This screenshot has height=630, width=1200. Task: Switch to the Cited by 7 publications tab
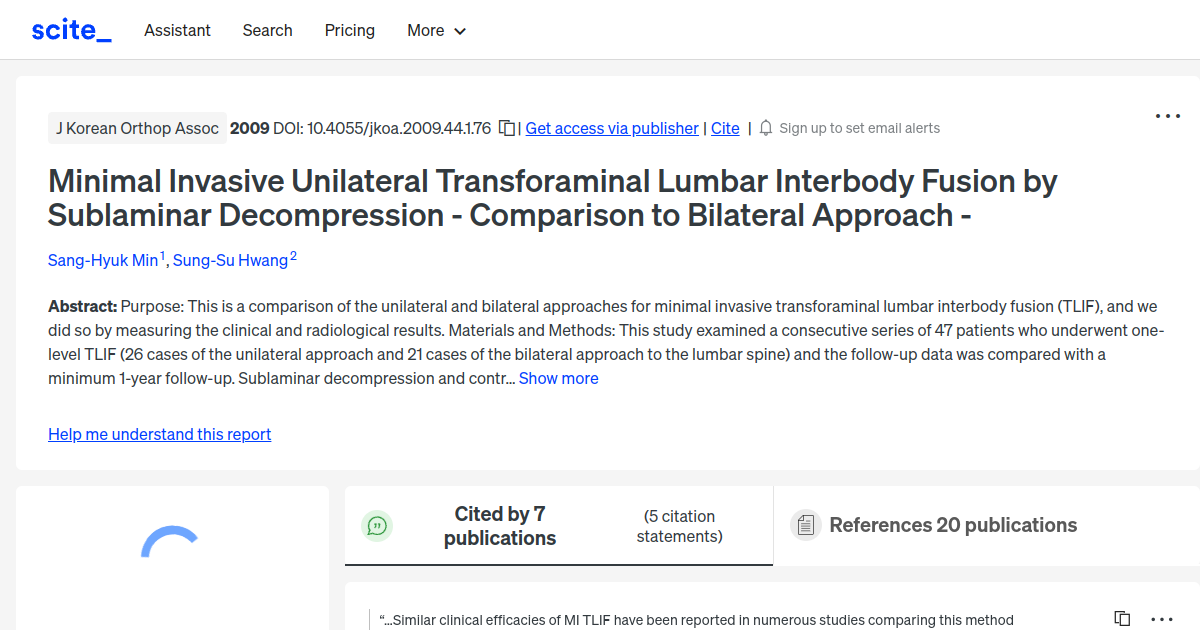coord(500,525)
